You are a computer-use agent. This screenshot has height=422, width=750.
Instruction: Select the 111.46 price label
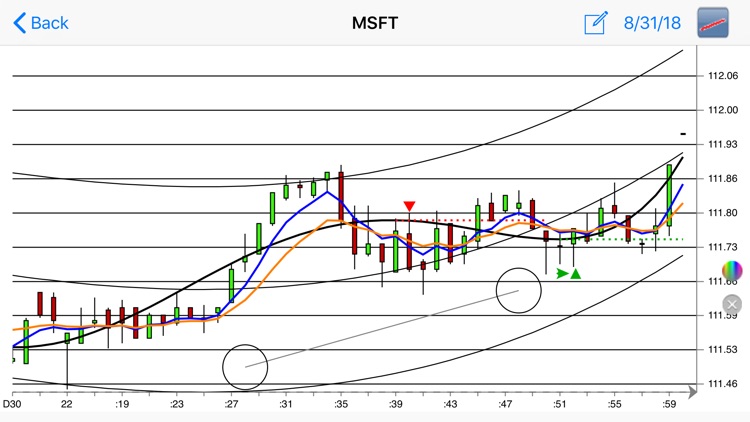coord(723,384)
